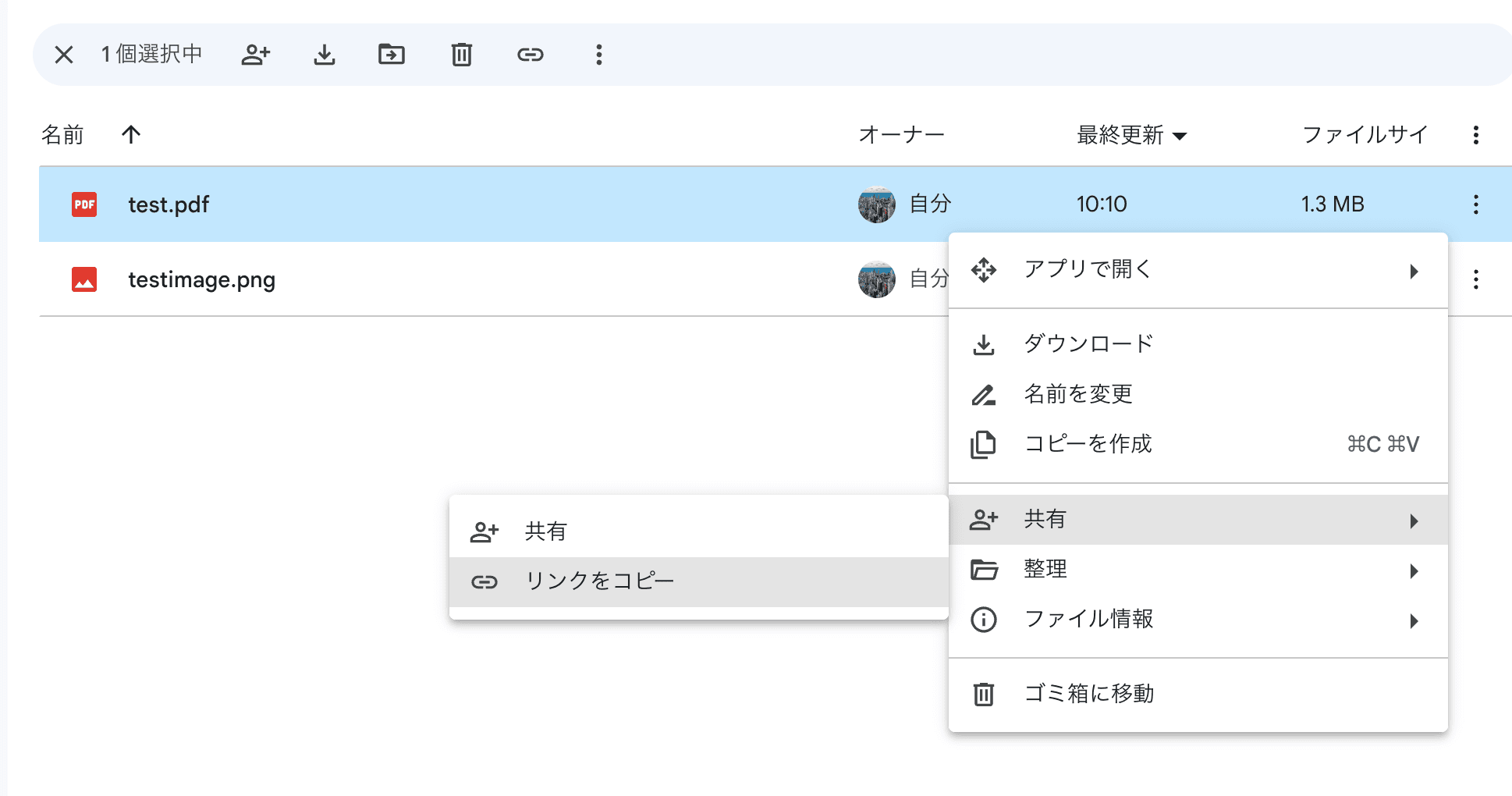1512x796 pixels.
Task: Choose ゴミ箱に移動 from the context menu
Action: point(1088,694)
